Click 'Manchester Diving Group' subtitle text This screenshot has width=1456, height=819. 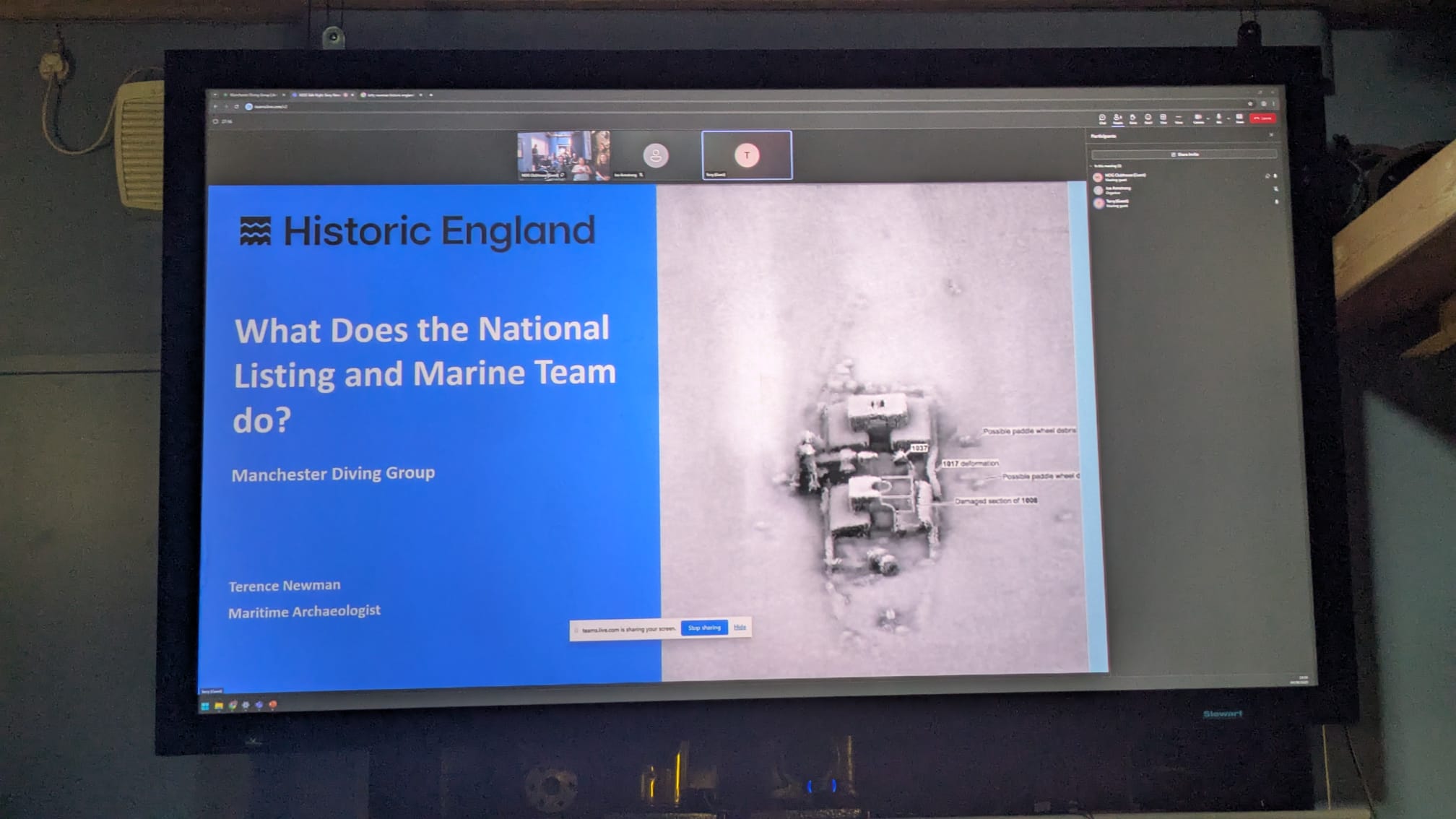(x=333, y=474)
